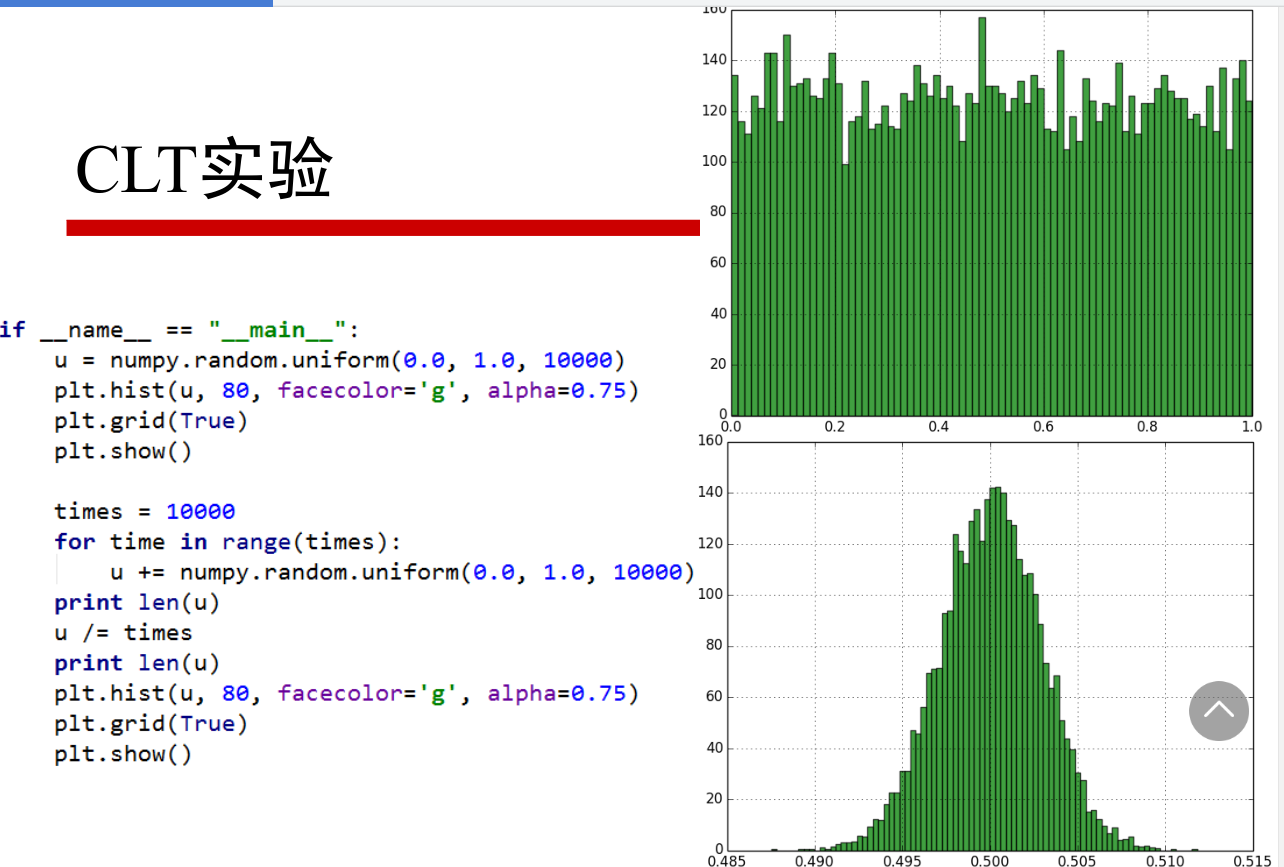Click the uniform distribution histogram chart

coord(991,213)
